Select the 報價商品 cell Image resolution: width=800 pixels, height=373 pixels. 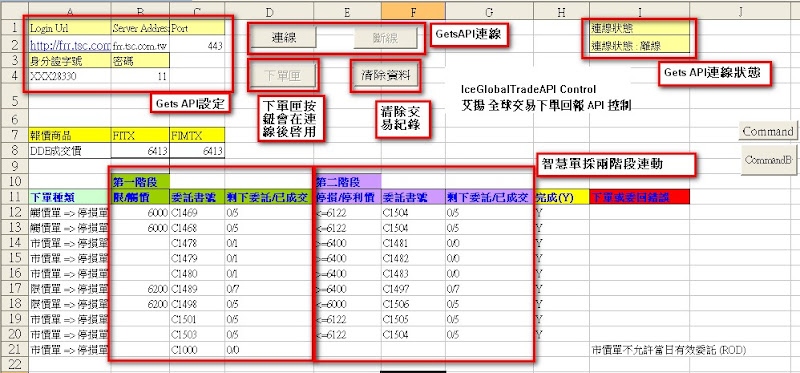tap(70, 136)
